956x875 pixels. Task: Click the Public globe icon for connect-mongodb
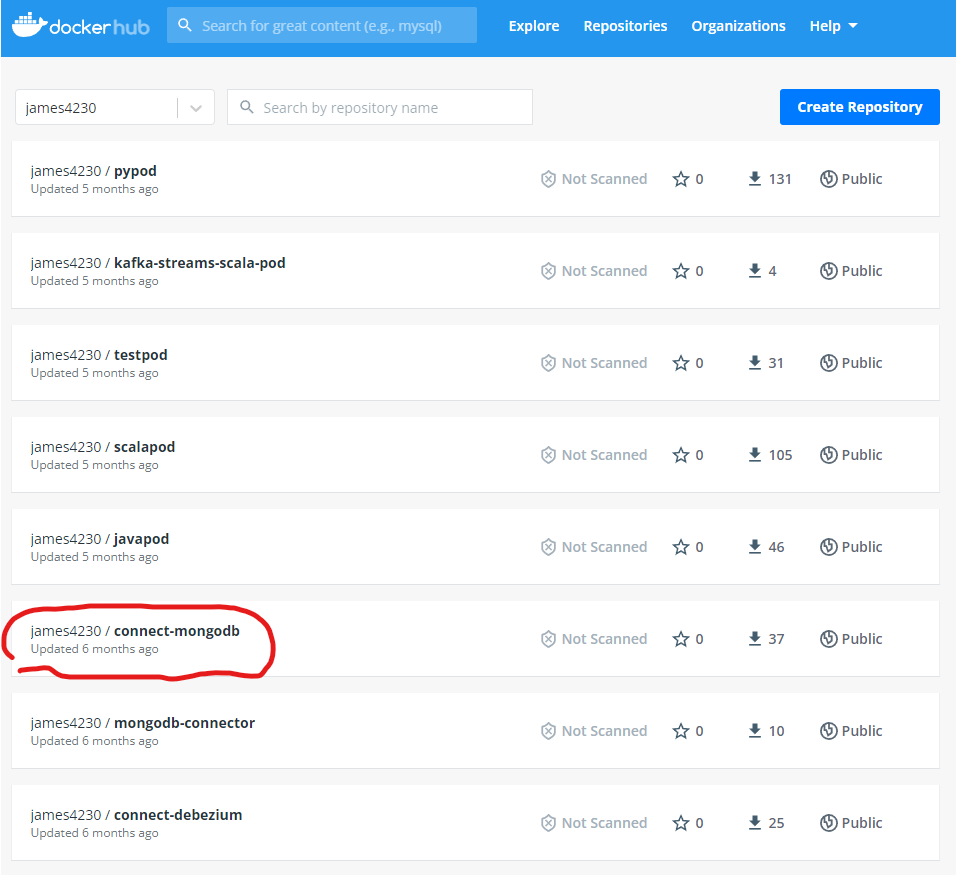[828, 639]
